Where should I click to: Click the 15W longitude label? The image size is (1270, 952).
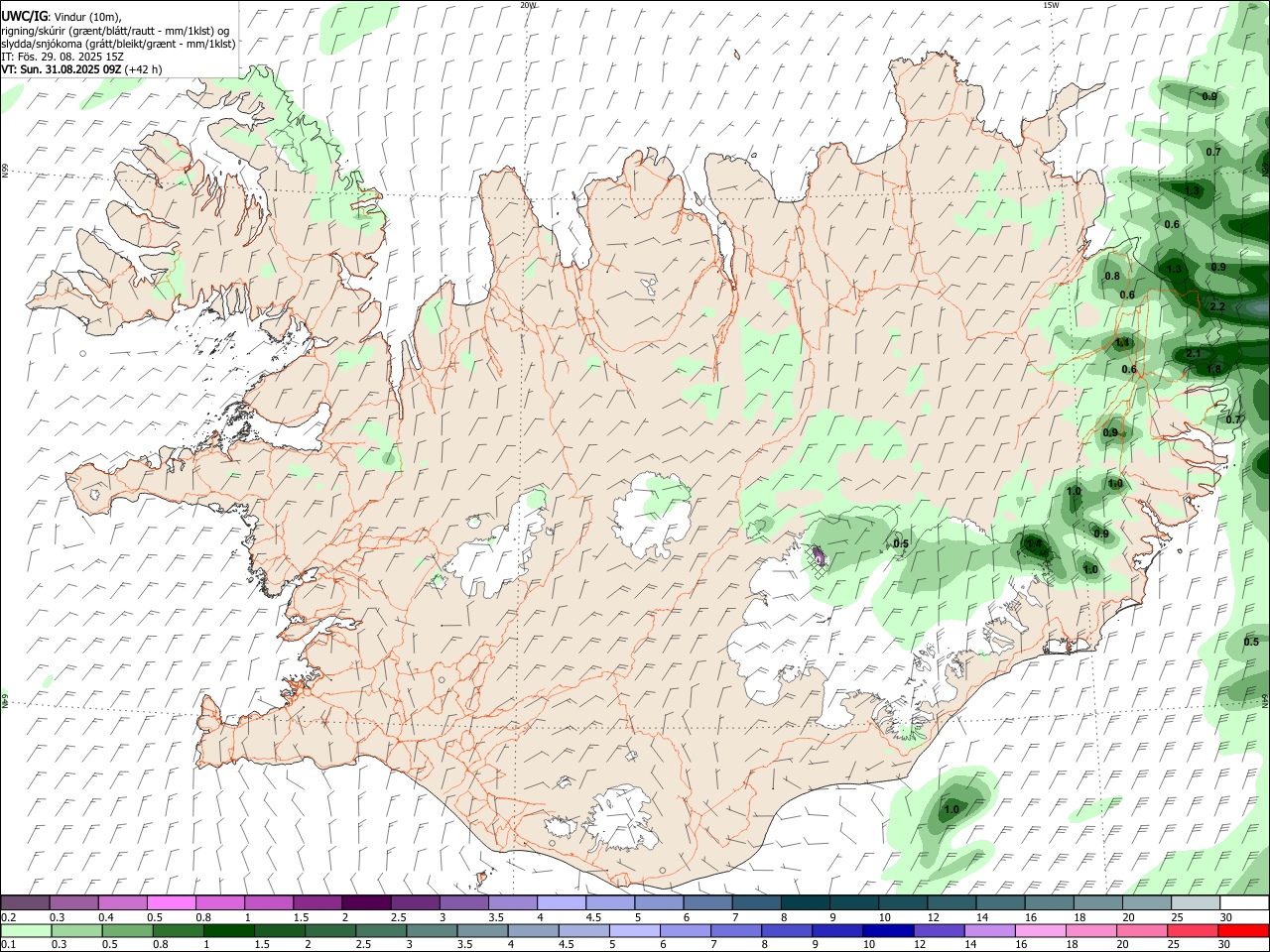coord(1051,5)
